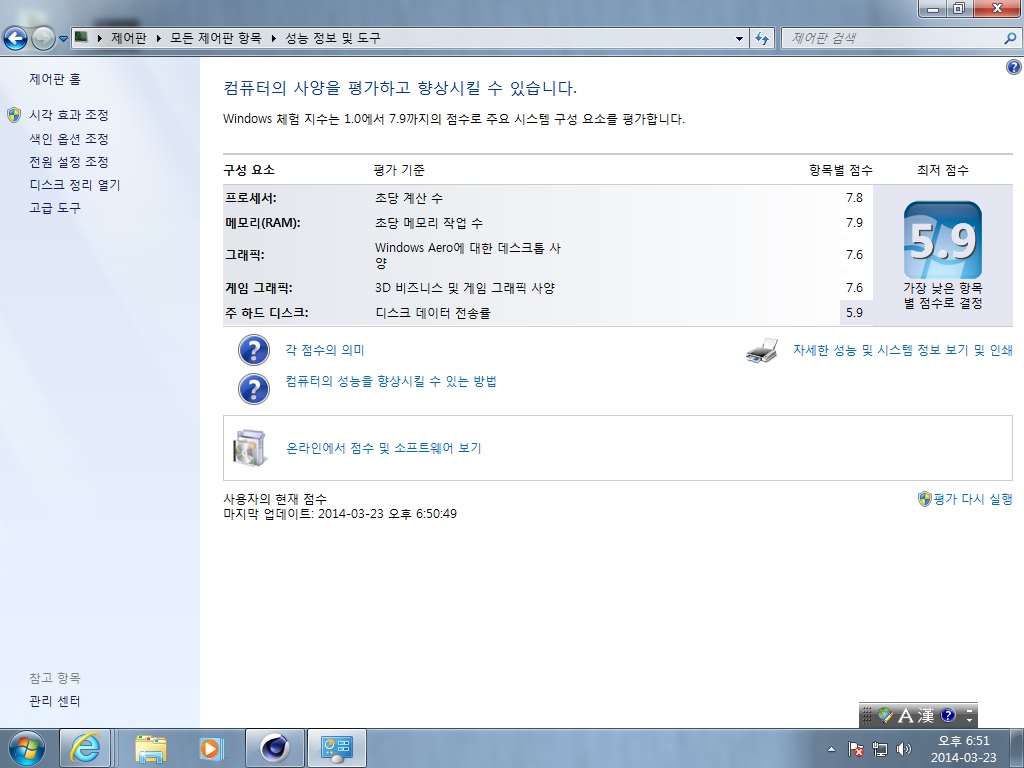The height and width of the screenshot is (768, 1024).
Task: Open 시각 효과 조정 link
Action: click(69, 115)
